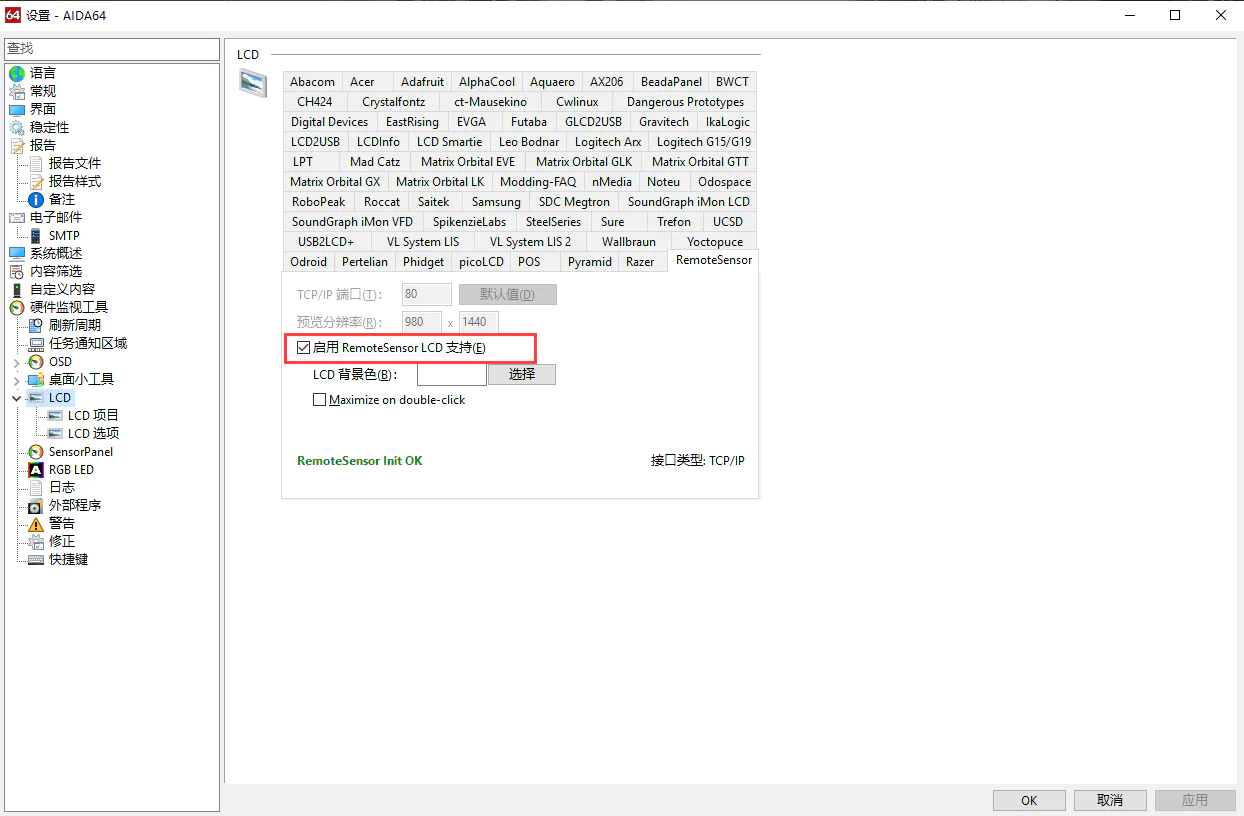Switch to the SteelSeries tab
Screen dimensions: 1244x816
click(553, 222)
